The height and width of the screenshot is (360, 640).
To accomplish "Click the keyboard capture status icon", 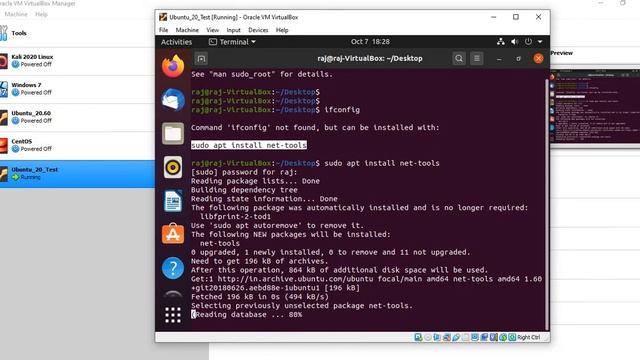I will (x=512, y=337).
